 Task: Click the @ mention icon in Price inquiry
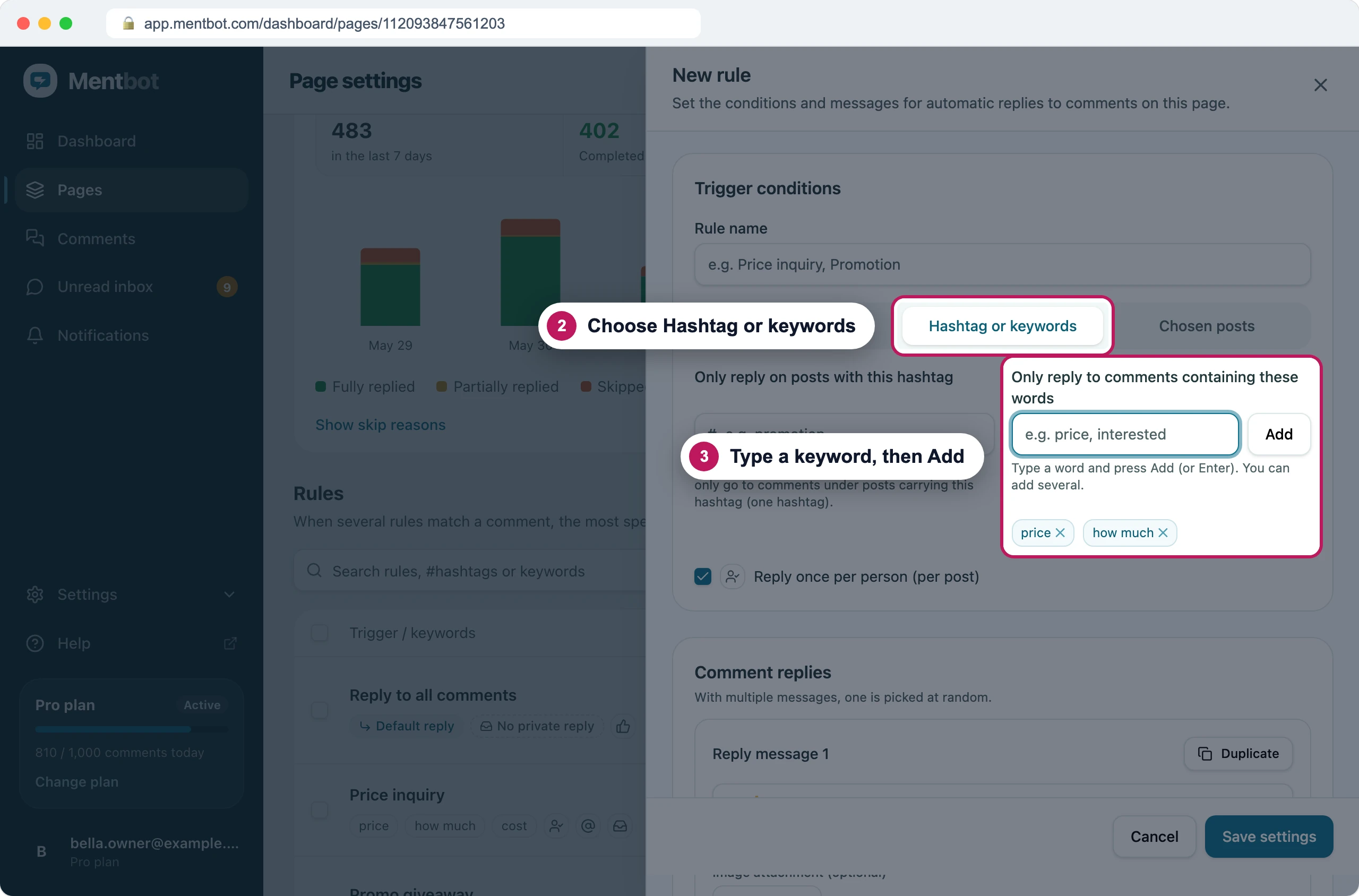[x=588, y=826]
